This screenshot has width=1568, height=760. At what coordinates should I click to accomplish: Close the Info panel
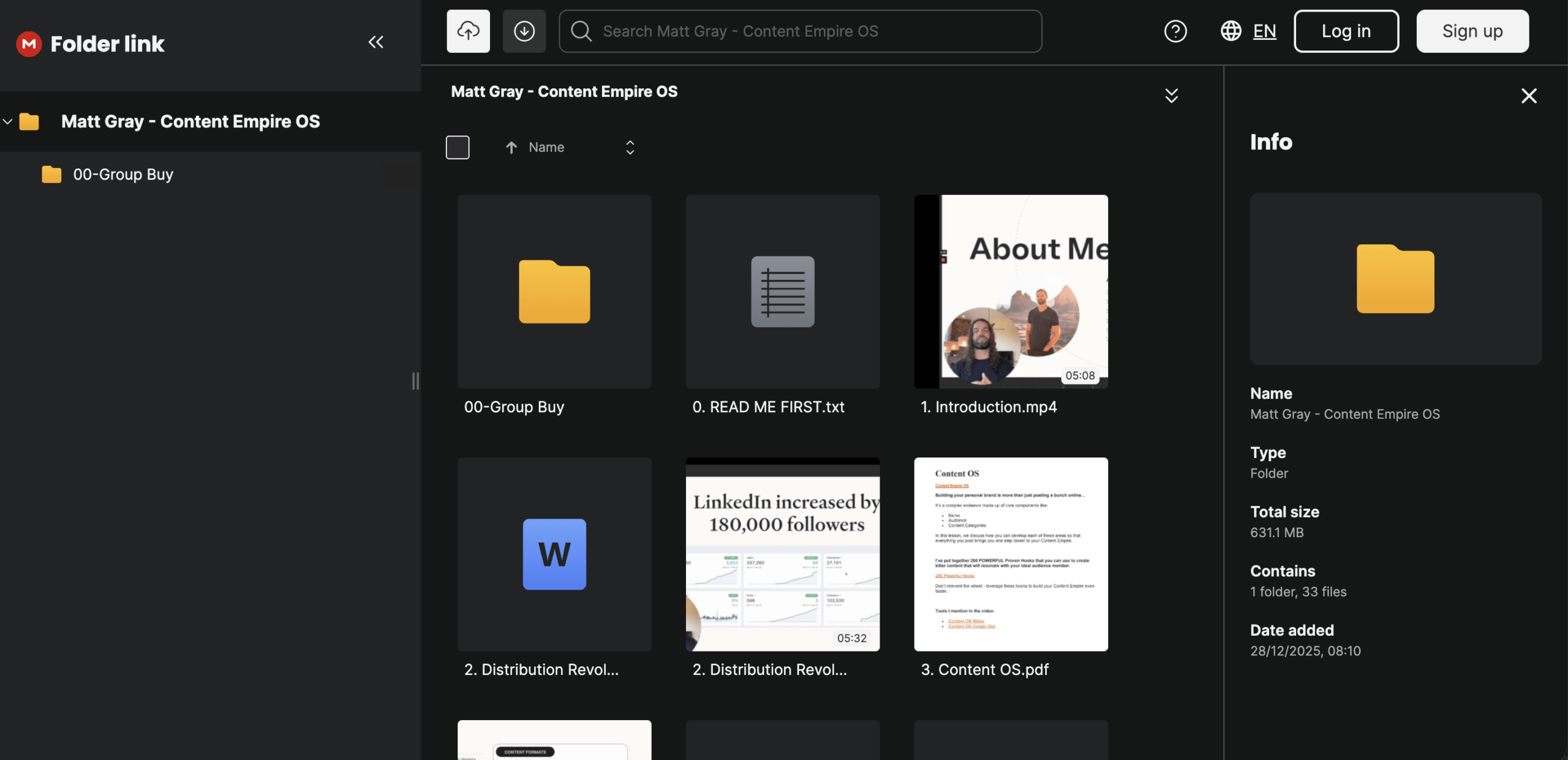1529,96
